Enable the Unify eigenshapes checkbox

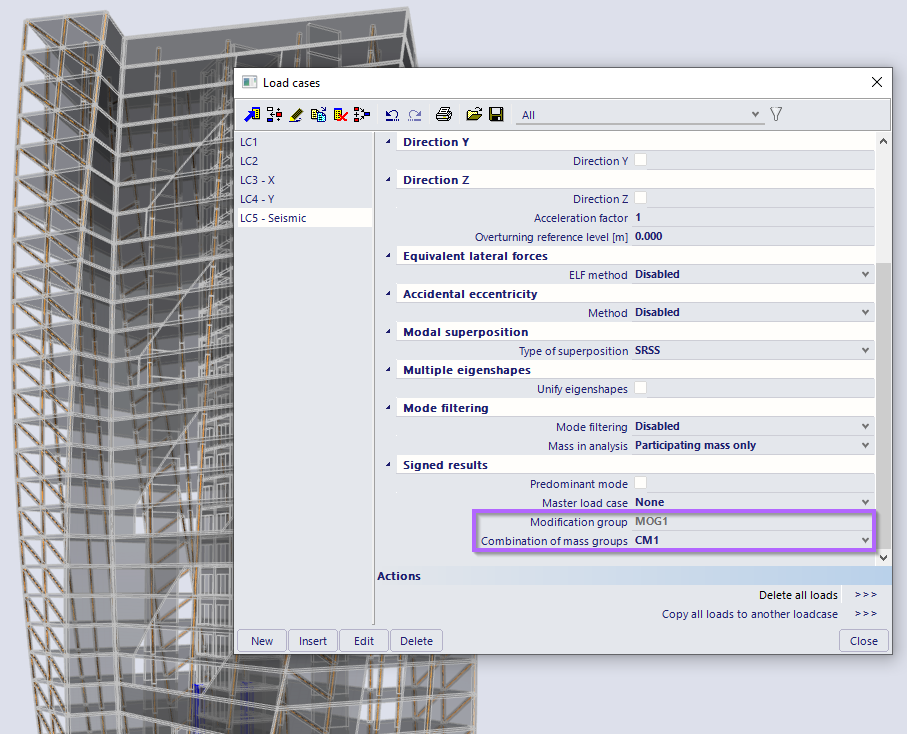tap(640, 388)
